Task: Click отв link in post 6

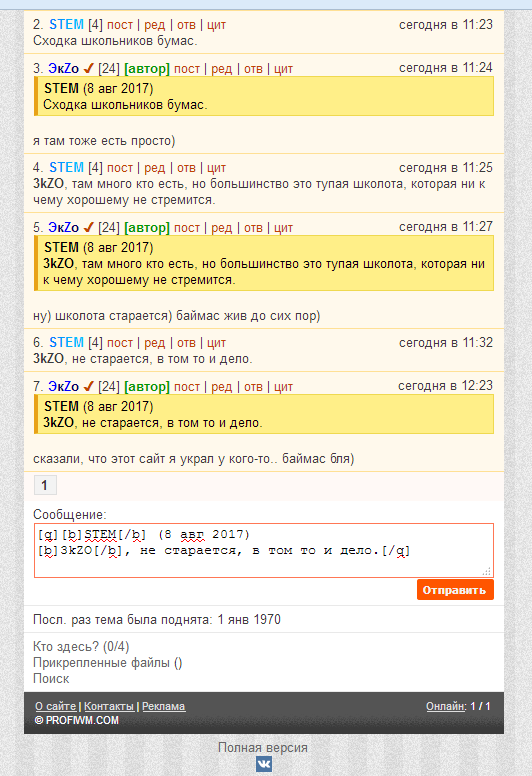Action: [x=187, y=342]
